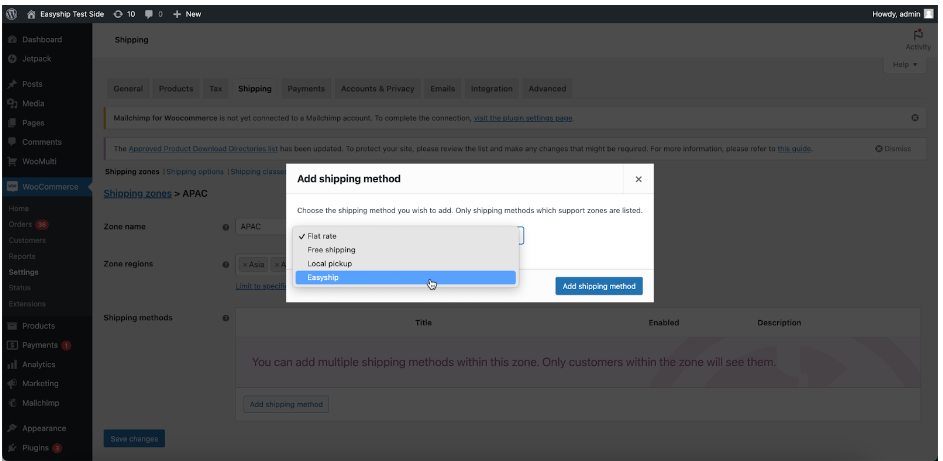Follow the visit the plugin settings page link
This screenshot has height=461, width=943.
click(523, 118)
